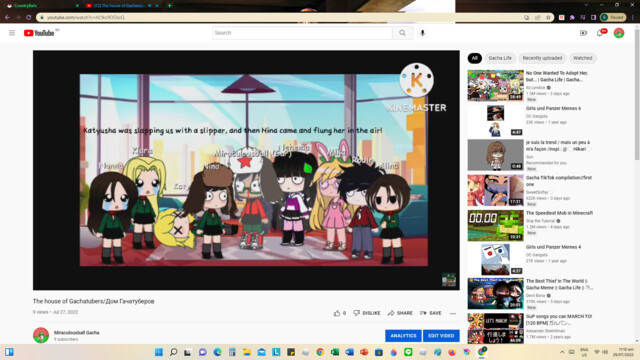Open Windows Start menu on taskbar
This screenshot has width=640, height=360.
click(159, 352)
